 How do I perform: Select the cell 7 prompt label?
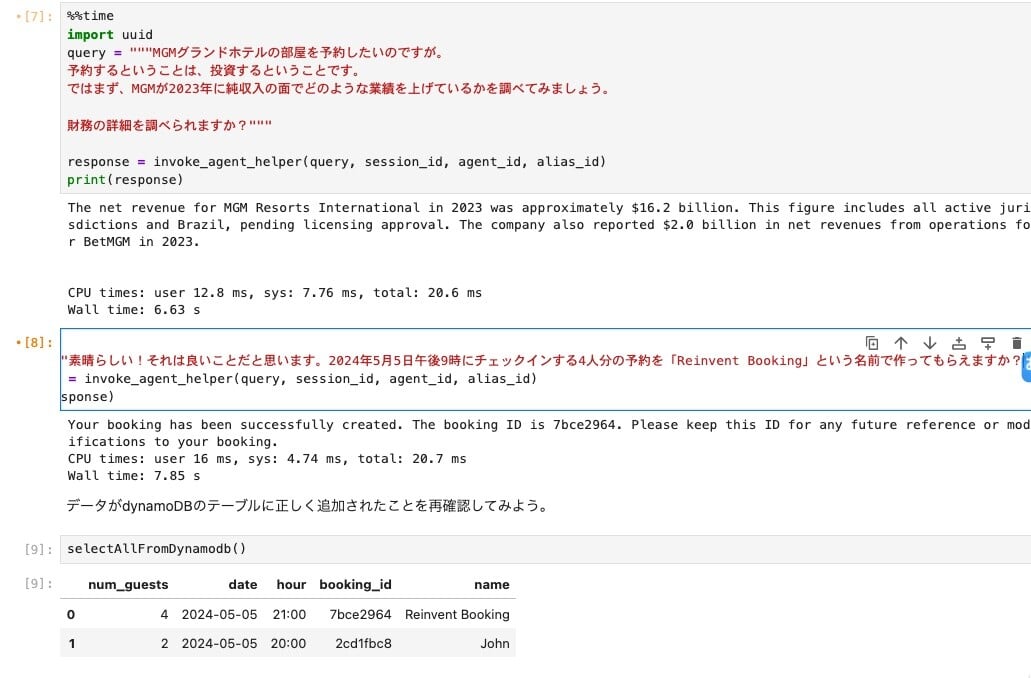[37, 16]
